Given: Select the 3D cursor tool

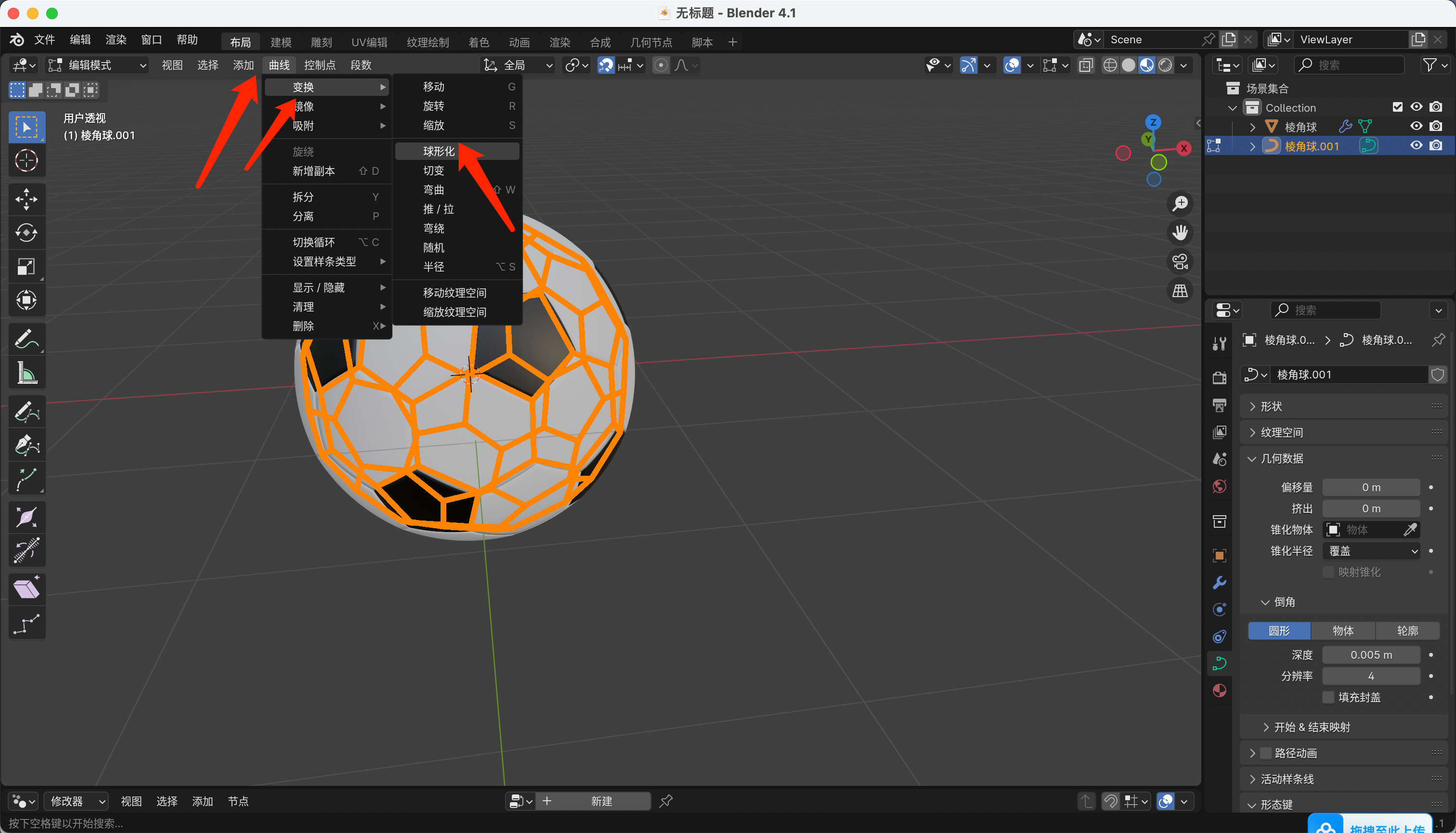Looking at the screenshot, I should point(26,161).
